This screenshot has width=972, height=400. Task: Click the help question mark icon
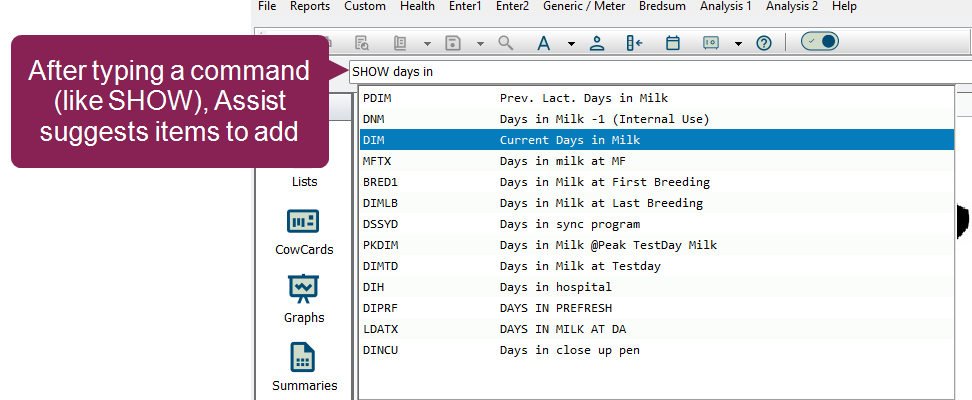[764, 43]
